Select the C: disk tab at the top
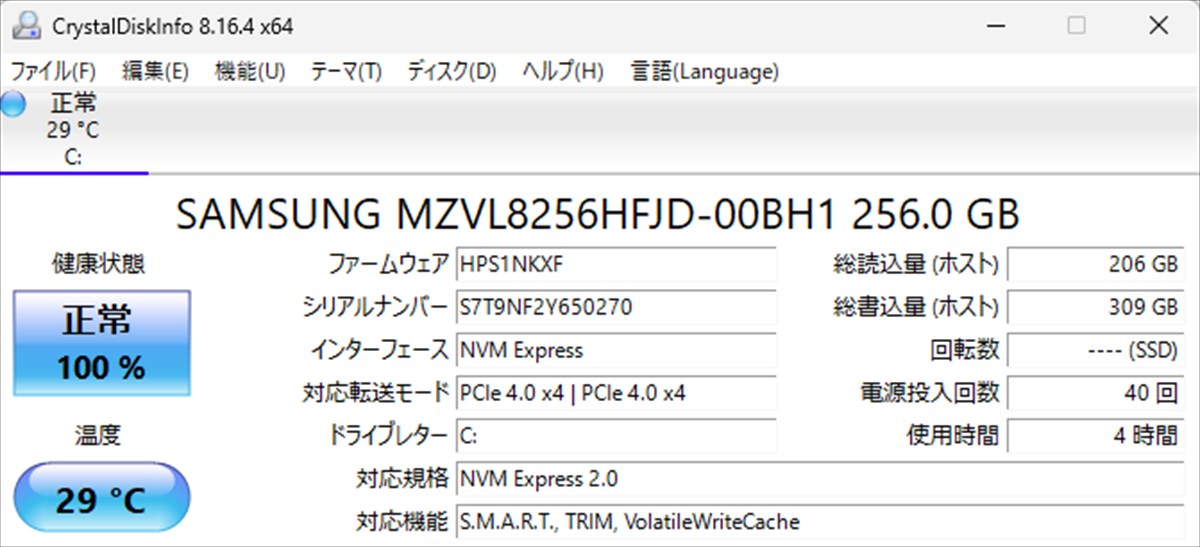This screenshot has height=547, width=1200. click(x=73, y=130)
